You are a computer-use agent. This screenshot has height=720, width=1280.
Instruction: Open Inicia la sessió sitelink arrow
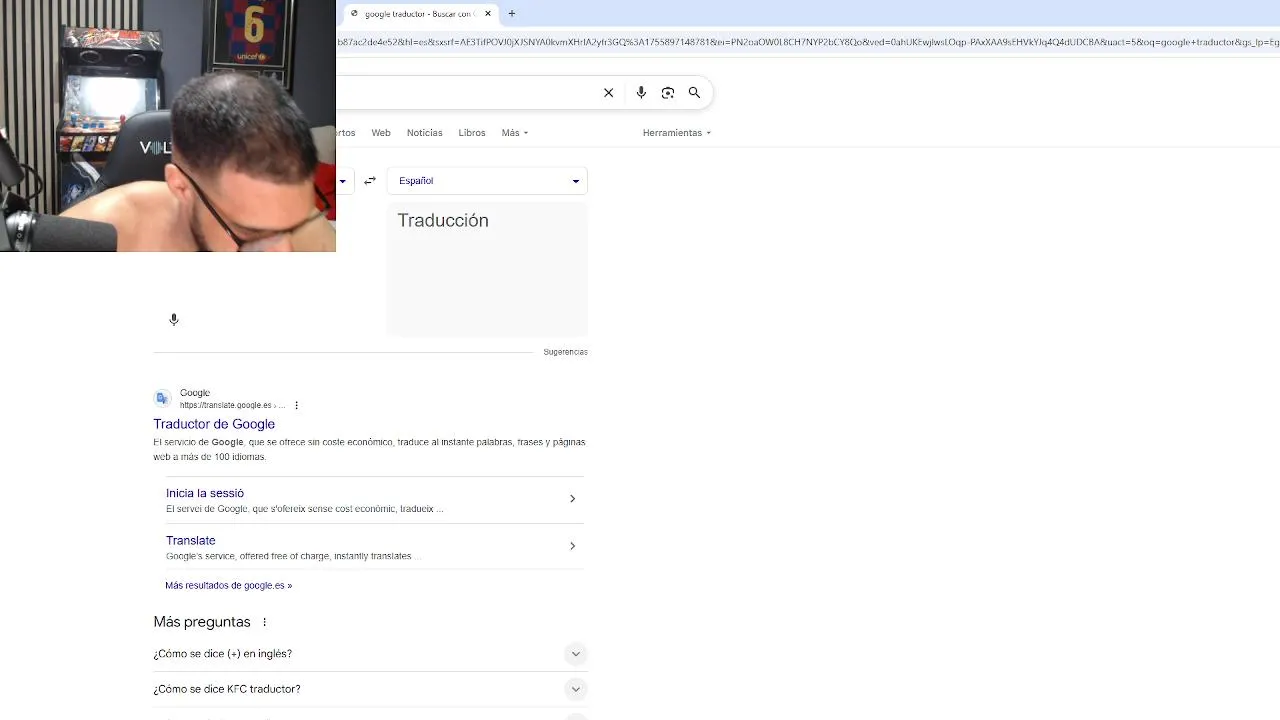(x=572, y=499)
